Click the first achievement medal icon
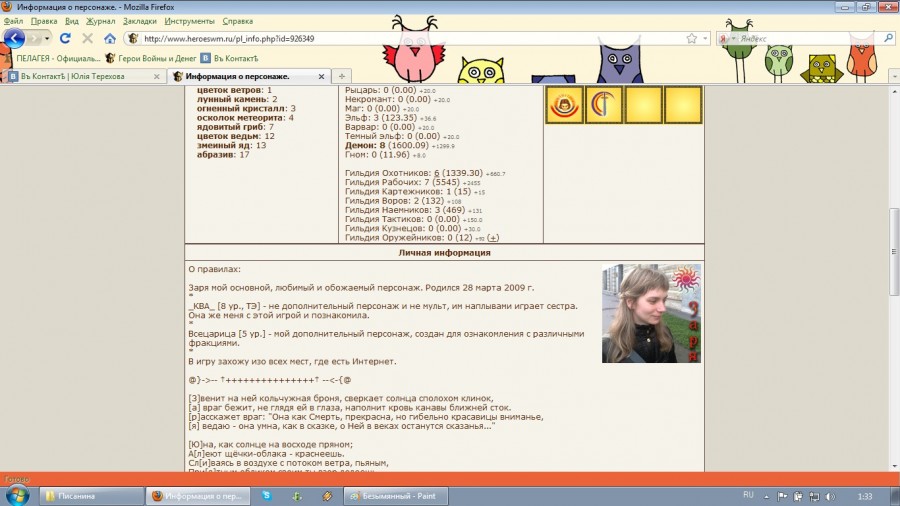Screen dimensions: 900x506 click(564, 104)
